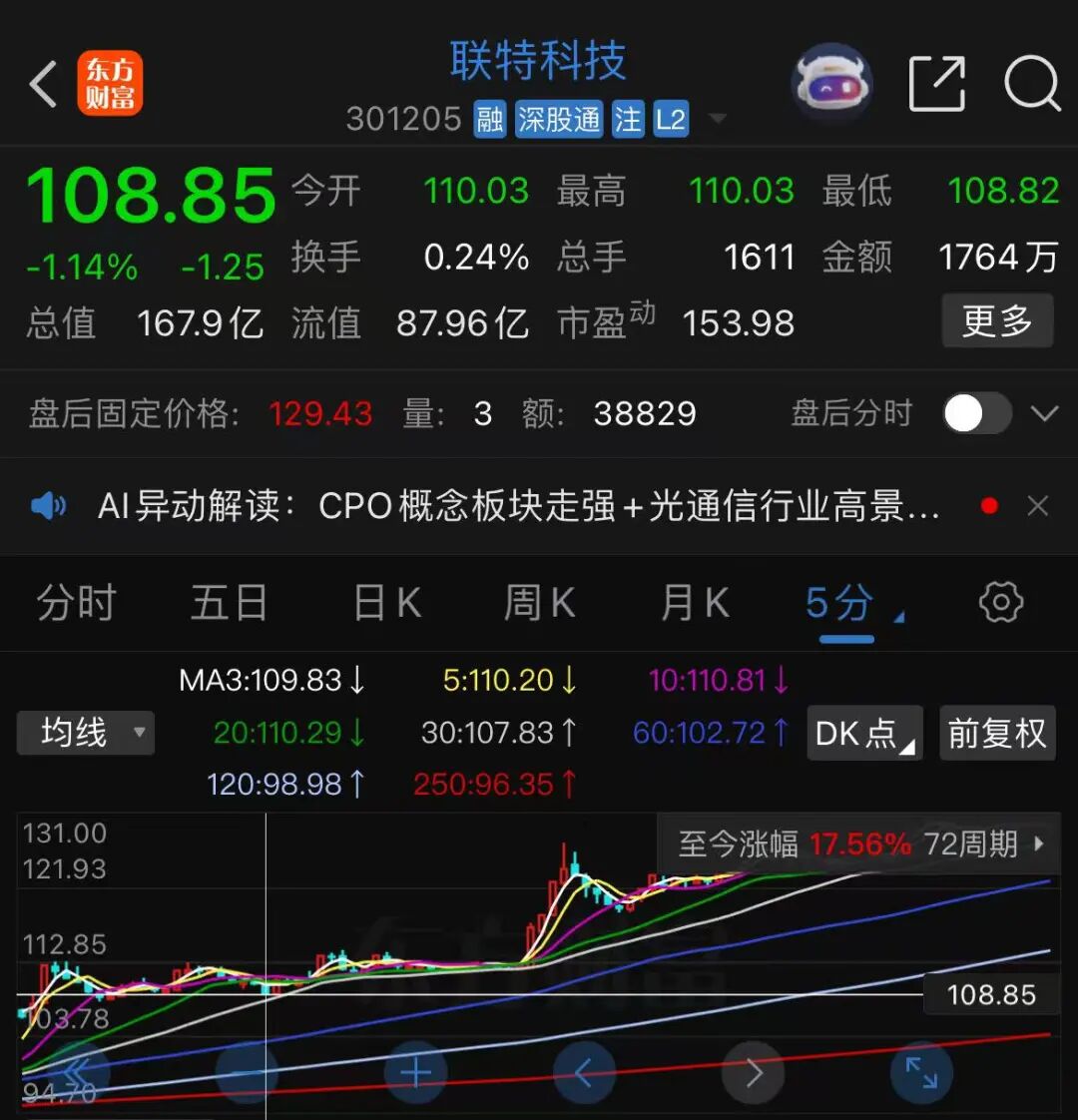Open the robot AI assistant avatar
This screenshot has width=1078, height=1120.
click(x=831, y=84)
